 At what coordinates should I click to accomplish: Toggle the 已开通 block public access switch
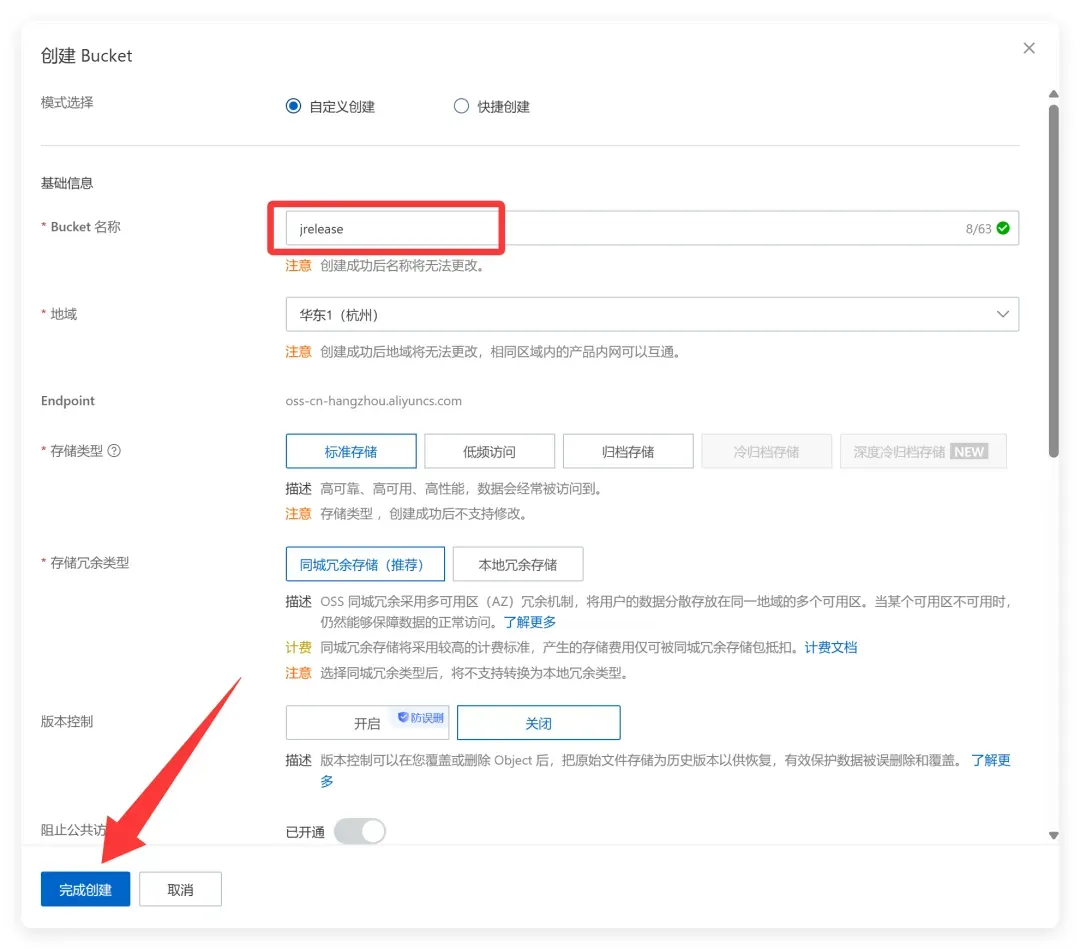tap(360, 831)
